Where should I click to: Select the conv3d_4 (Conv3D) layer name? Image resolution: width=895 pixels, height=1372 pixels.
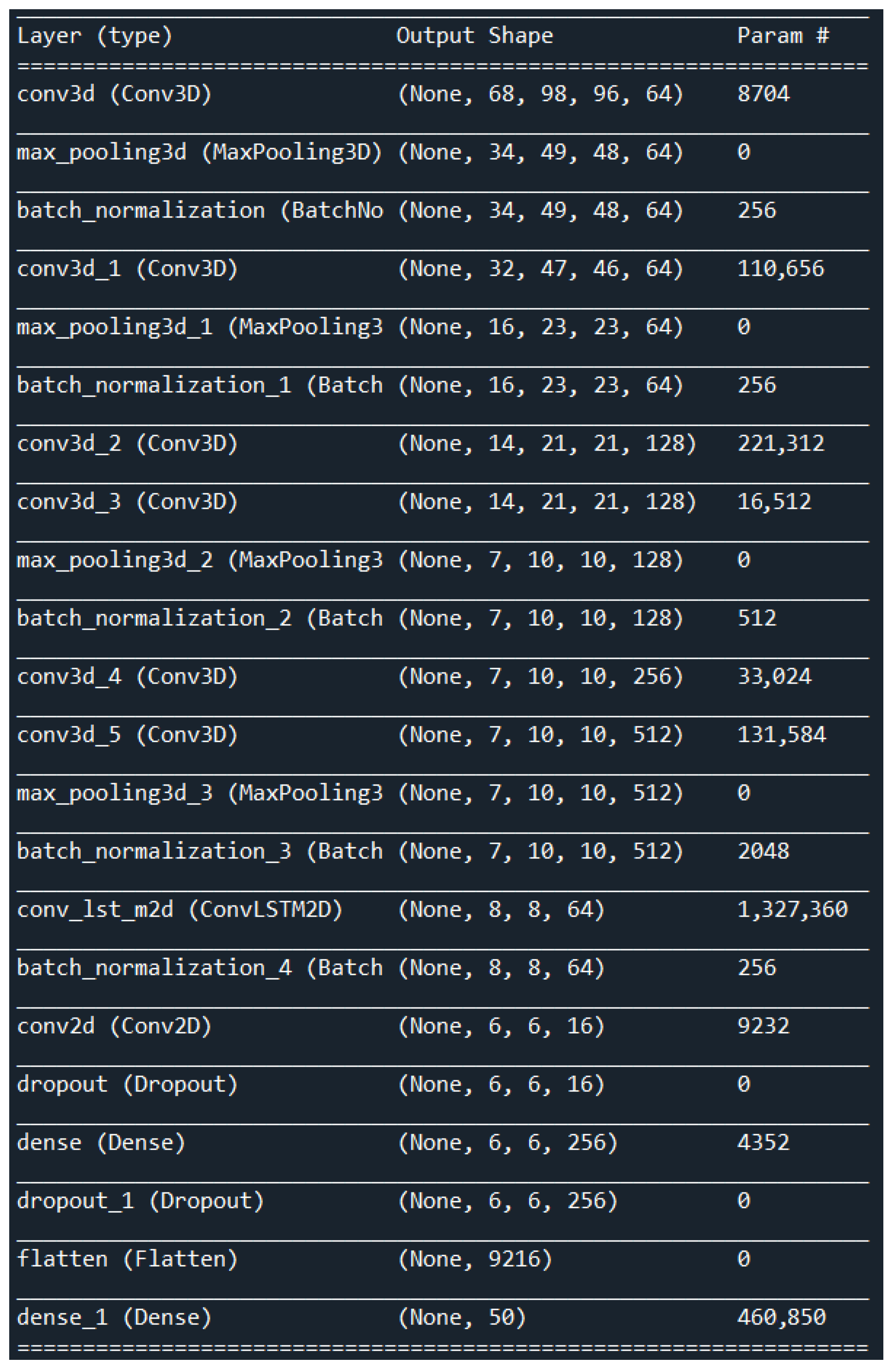[x=127, y=677]
